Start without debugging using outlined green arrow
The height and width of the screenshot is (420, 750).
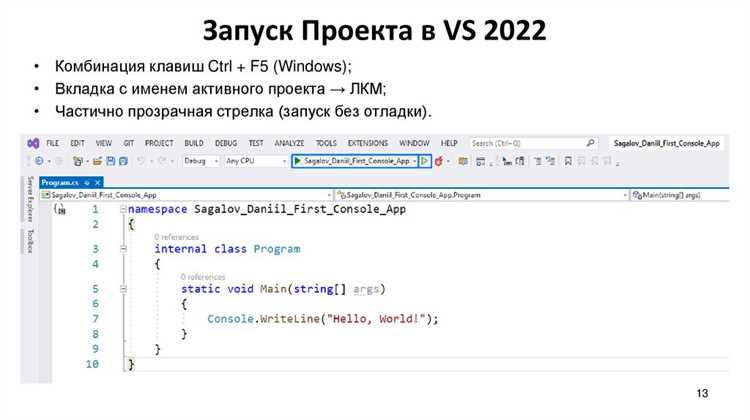424,161
